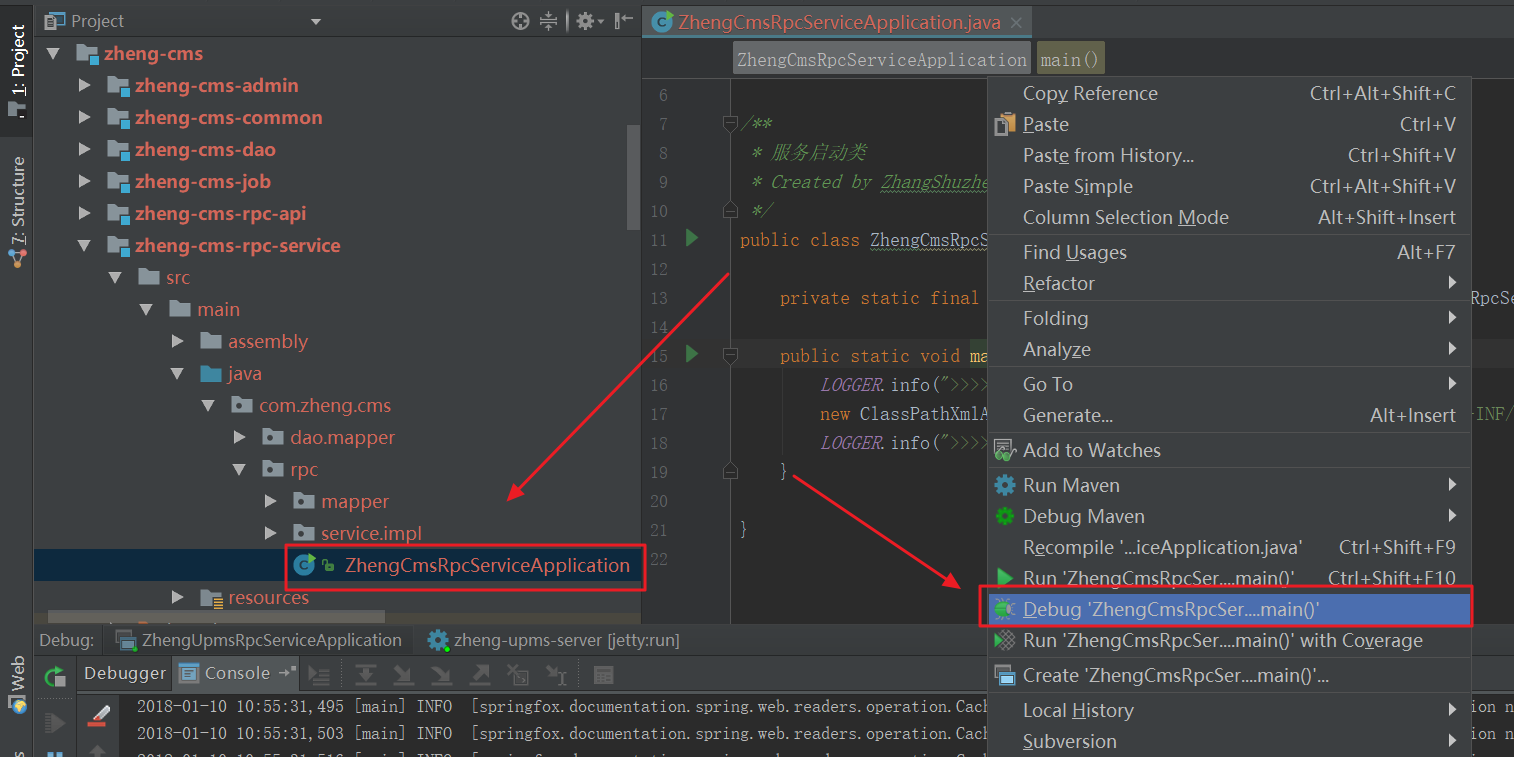Click the Collapse All icon in Project panel
This screenshot has height=757, width=1514.
548,21
